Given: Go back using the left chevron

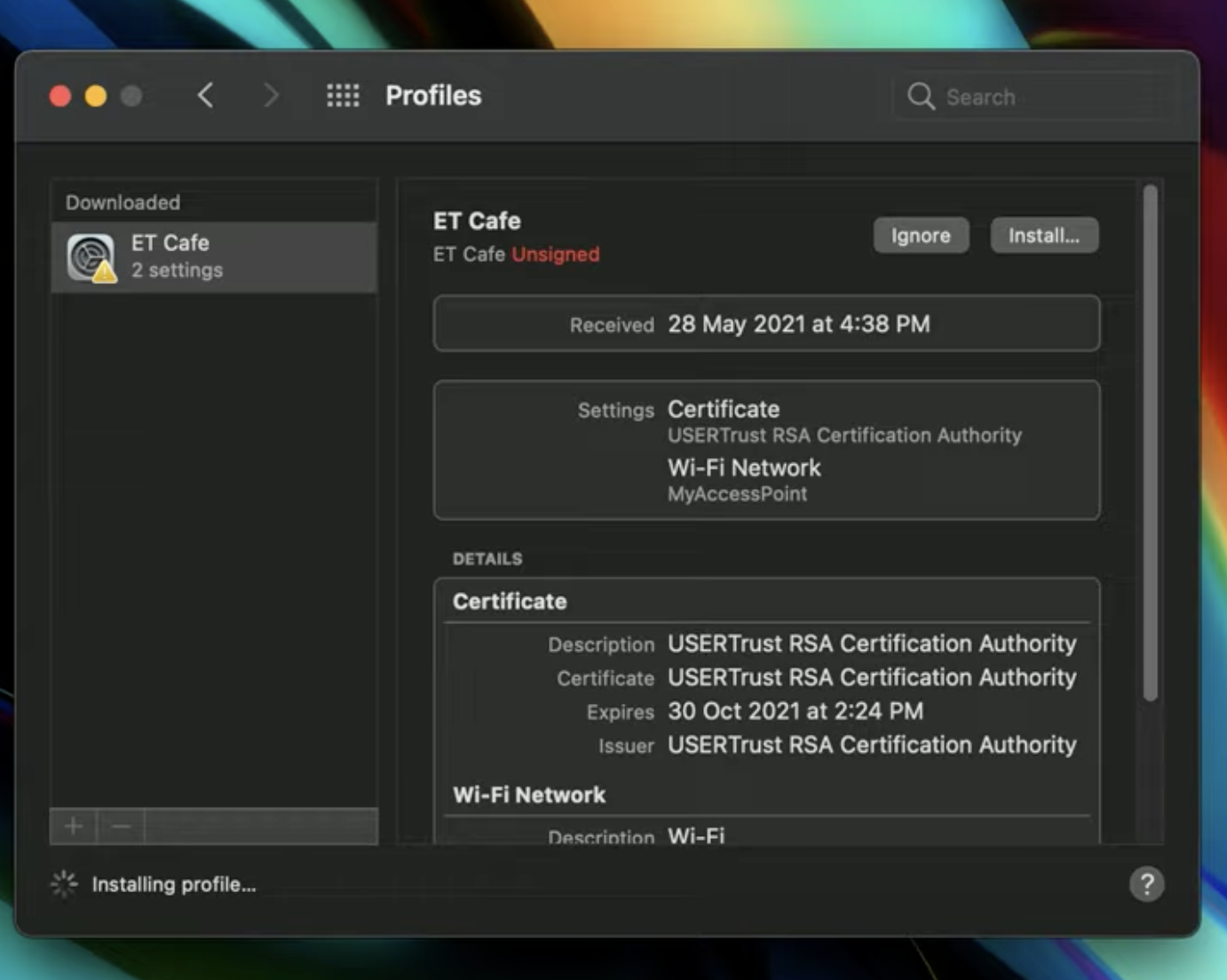Looking at the screenshot, I should (206, 96).
